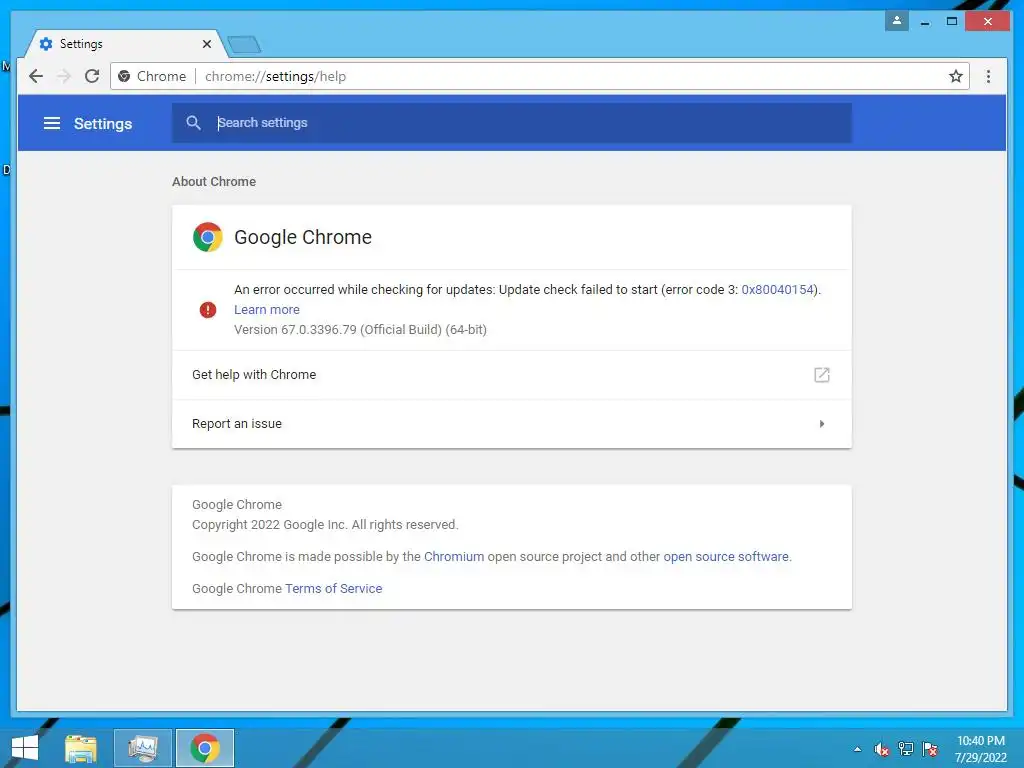Open Terms of Service link

pyautogui.click(x=333, y=588)
